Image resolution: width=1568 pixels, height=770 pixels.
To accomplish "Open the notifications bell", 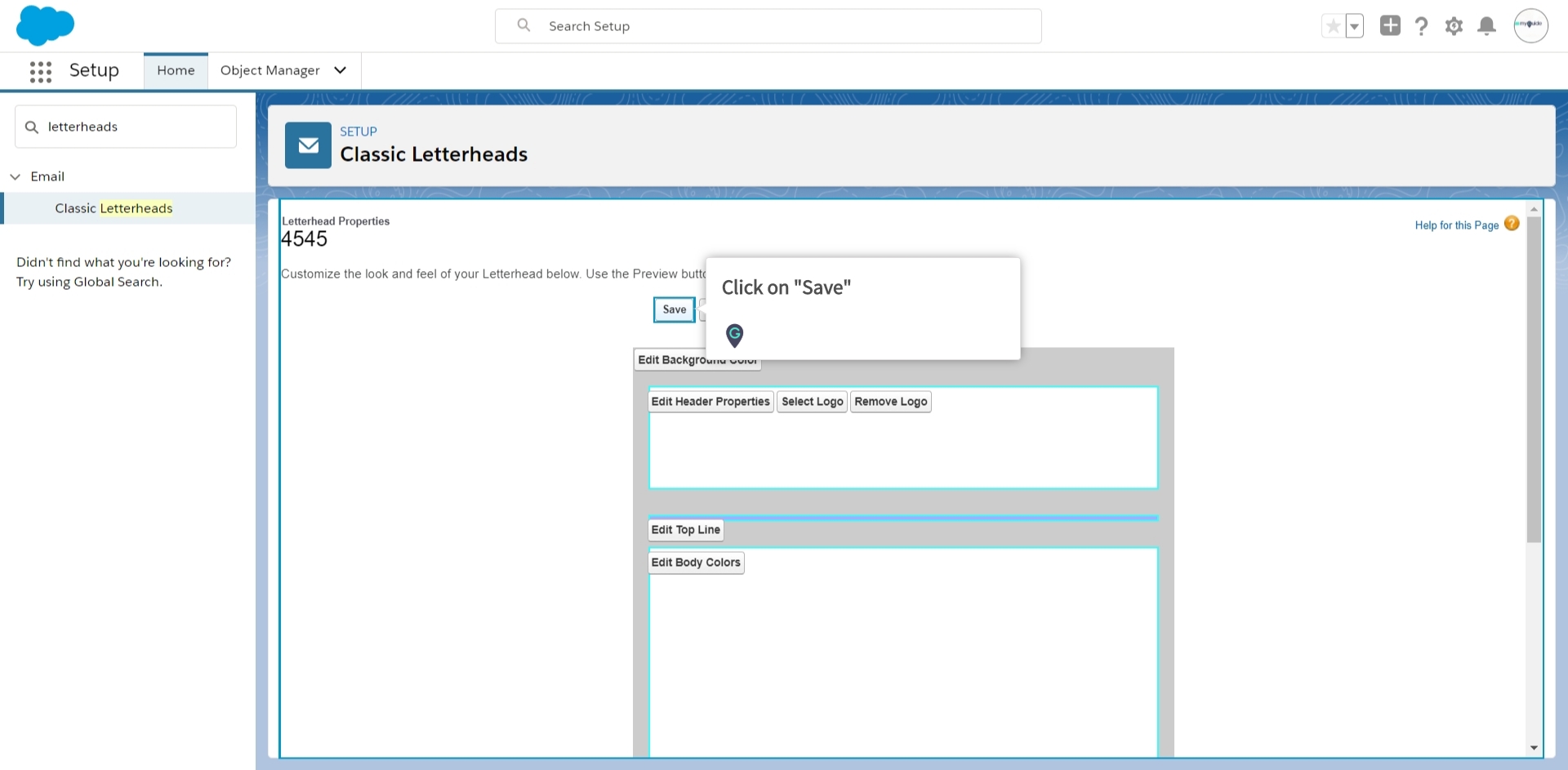I will pos(1487,26).
